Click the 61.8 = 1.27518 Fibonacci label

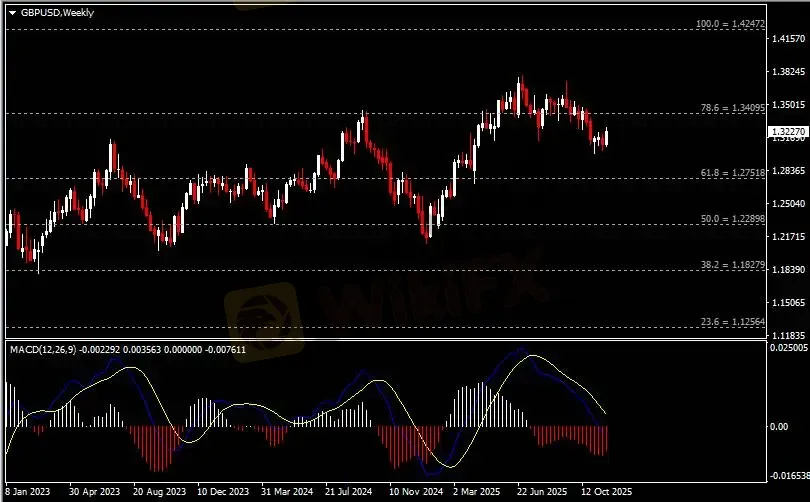[732, 173]
